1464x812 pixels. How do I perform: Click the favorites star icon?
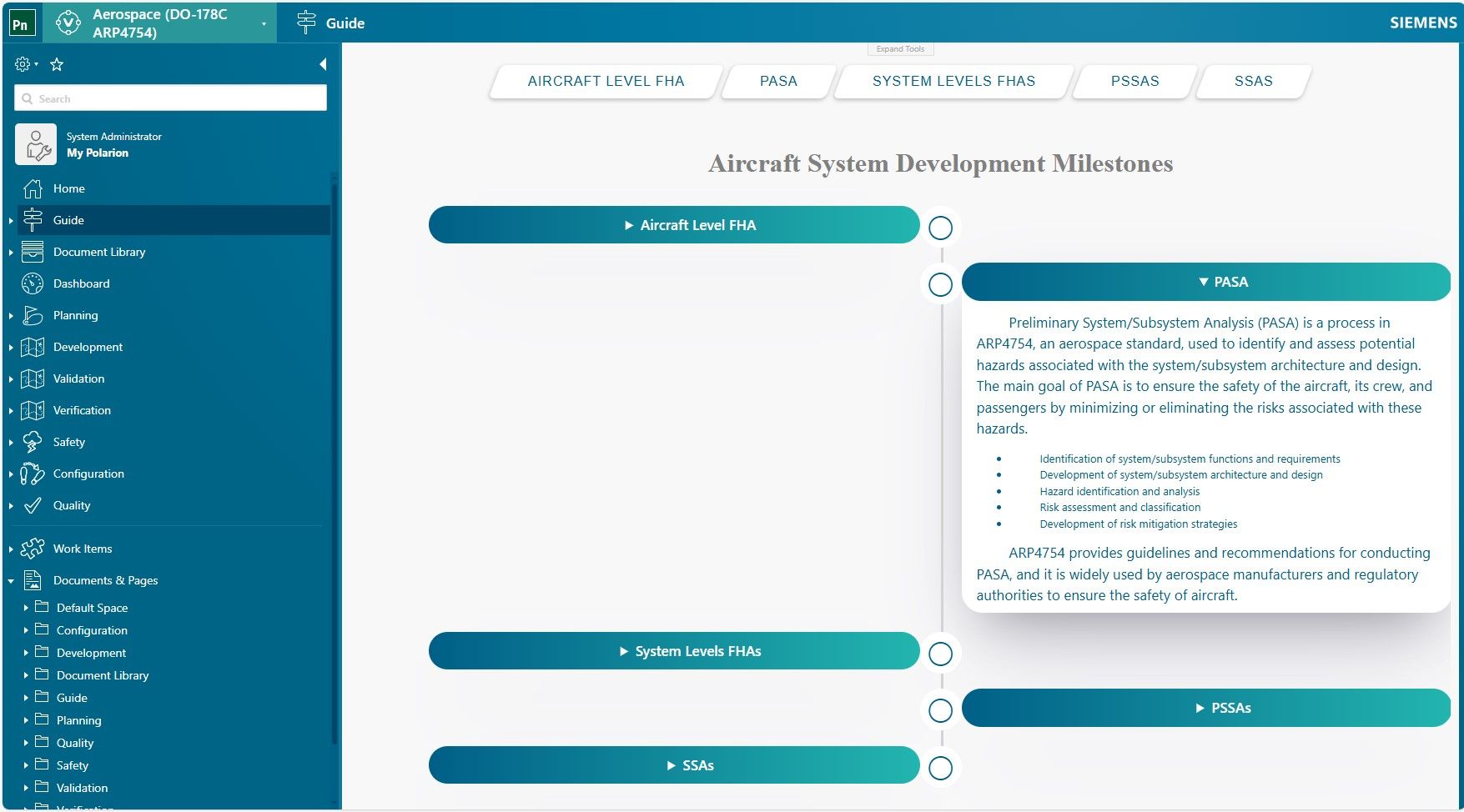(56, 63)
